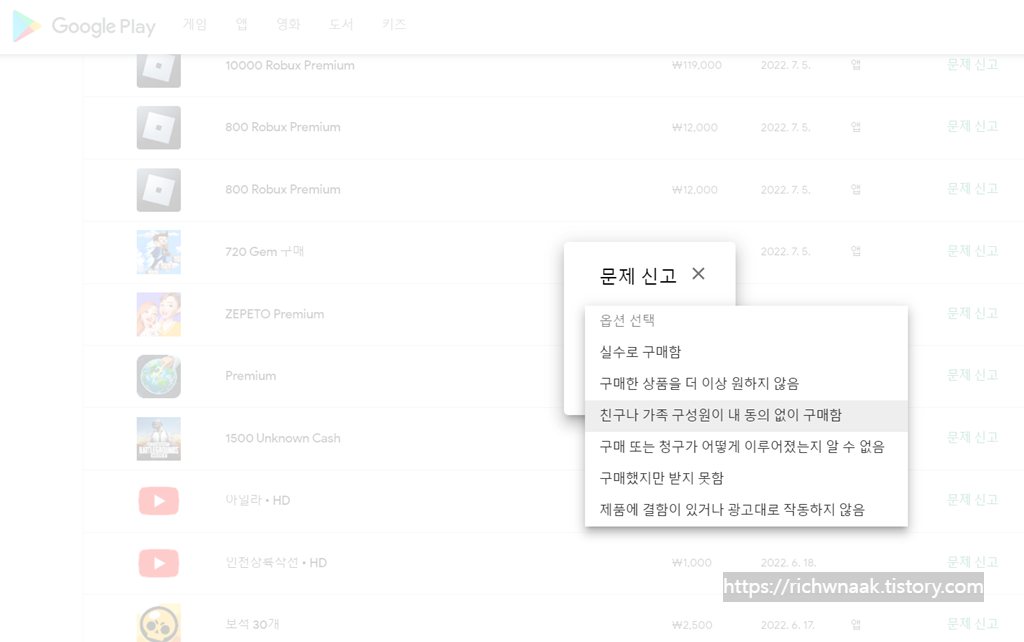Image resolution: width=1024 pixels, height=642 pixels.
Task: Choose 친구나 가족 구성원이 내 동의 없이 구매함
Action: click(x=746, y=415)
